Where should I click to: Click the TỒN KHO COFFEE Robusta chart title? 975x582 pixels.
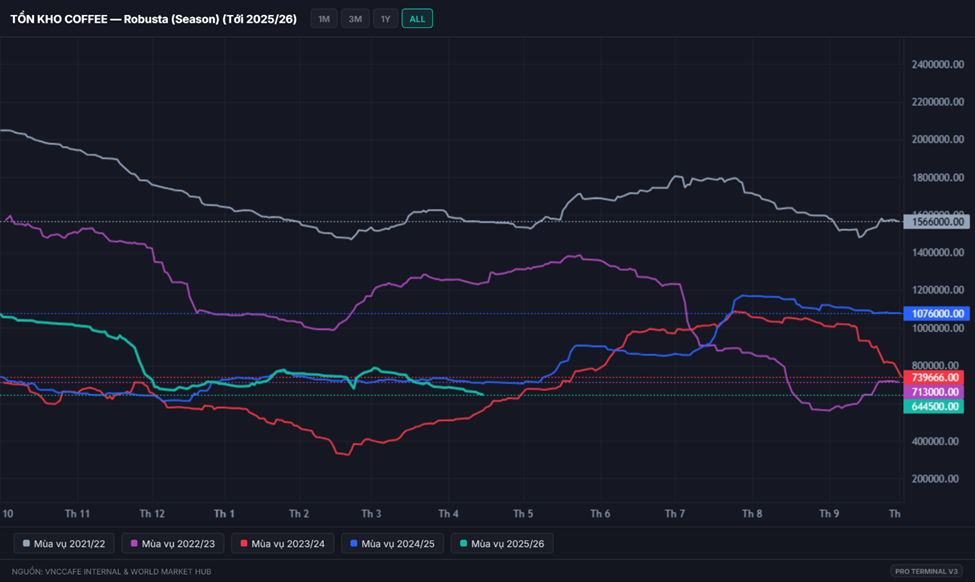153,19
